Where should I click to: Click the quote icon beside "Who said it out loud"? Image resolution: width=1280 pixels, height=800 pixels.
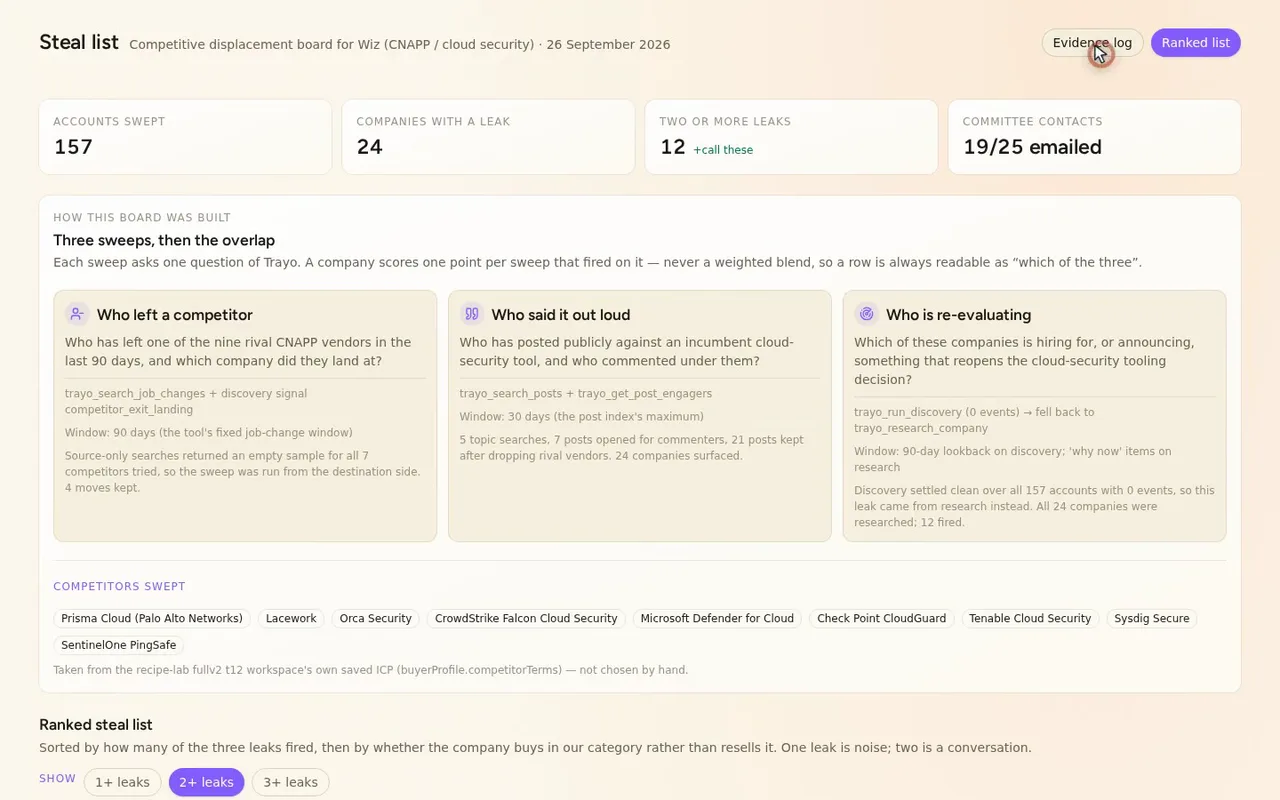pyautogui.click(x=472, y=314)
